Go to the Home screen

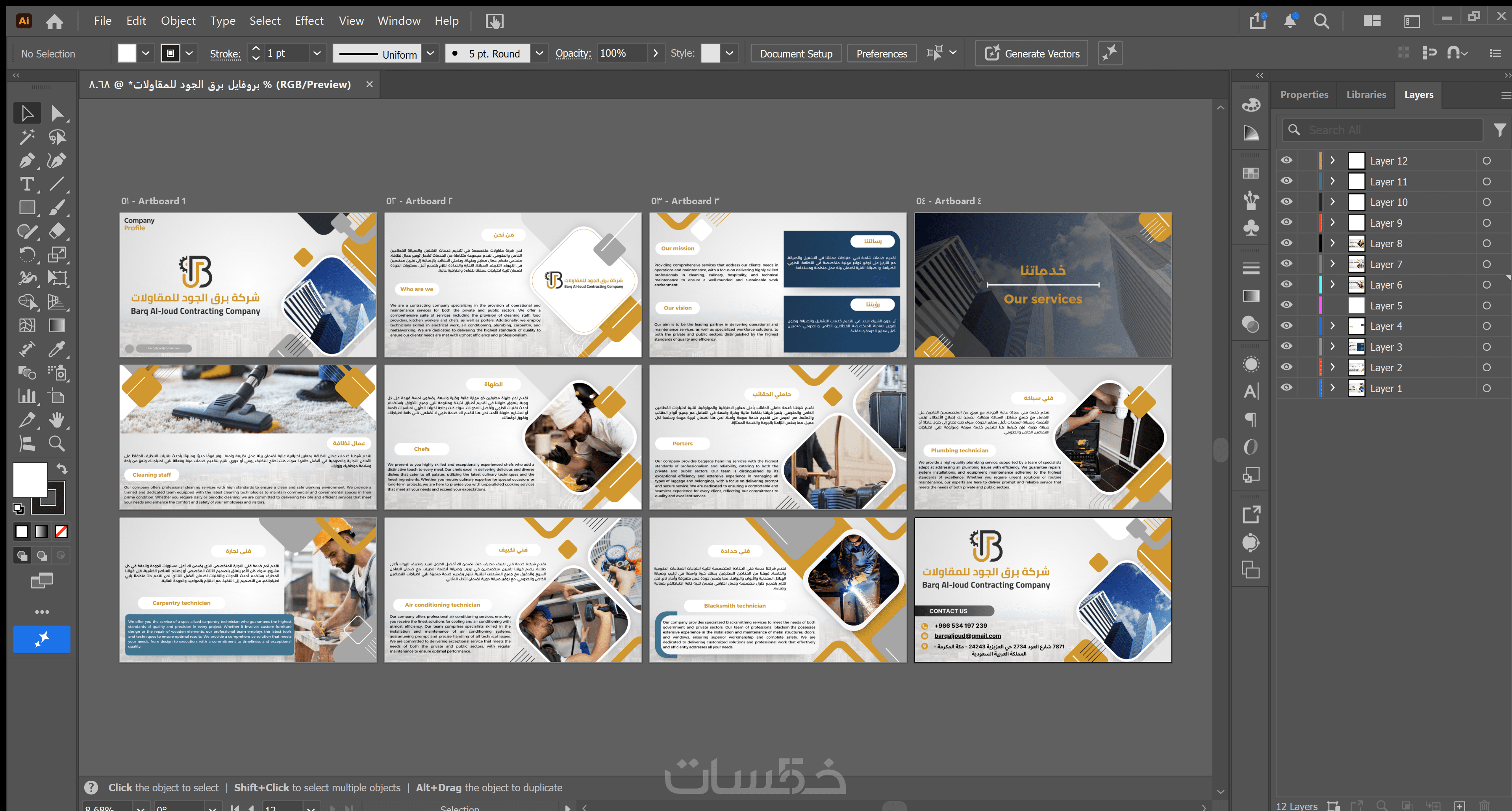click(x=55, y=21)
